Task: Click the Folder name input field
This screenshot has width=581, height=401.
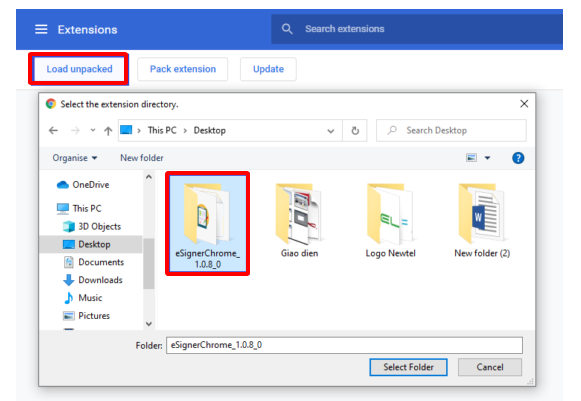Action: [x=344, y=345]
